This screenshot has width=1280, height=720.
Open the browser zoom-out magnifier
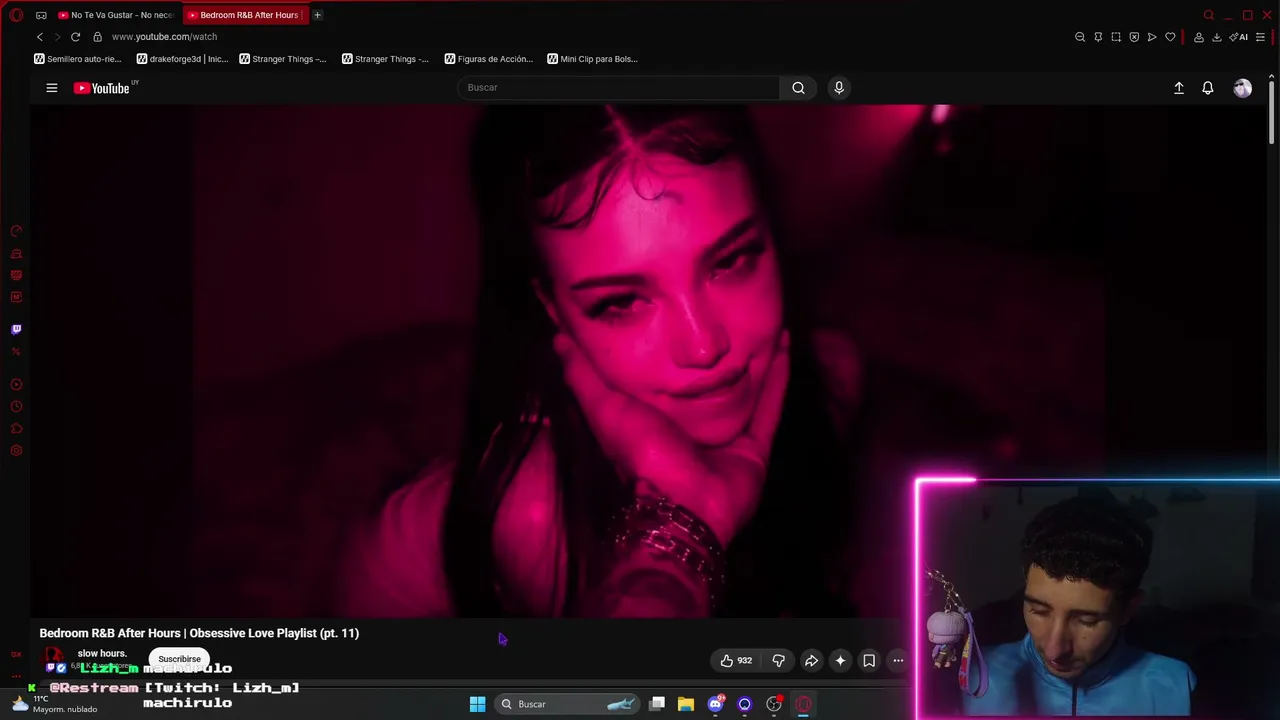(1080, 37)
